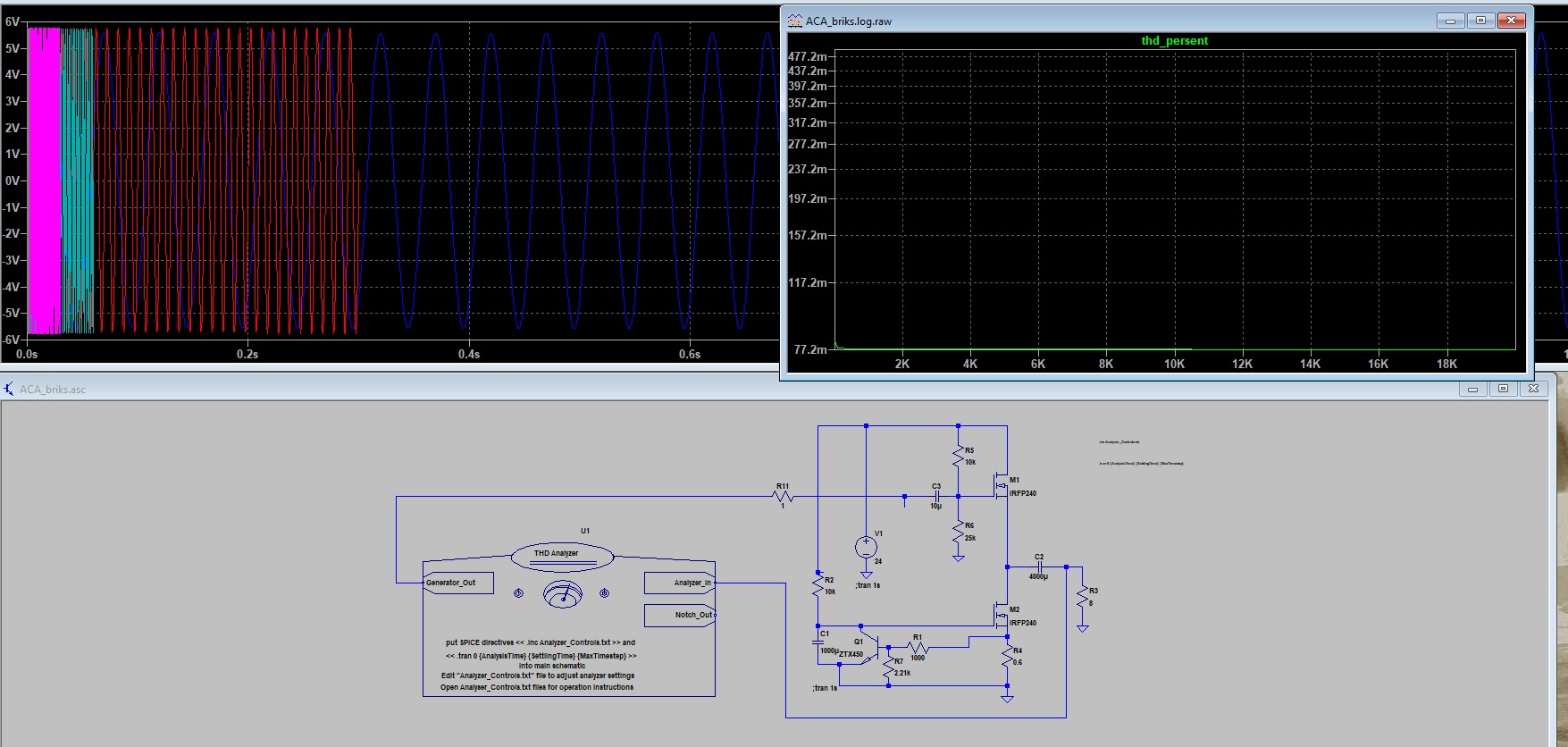Click the U1 instance label
1568x747 pixels.
[585, 531]
